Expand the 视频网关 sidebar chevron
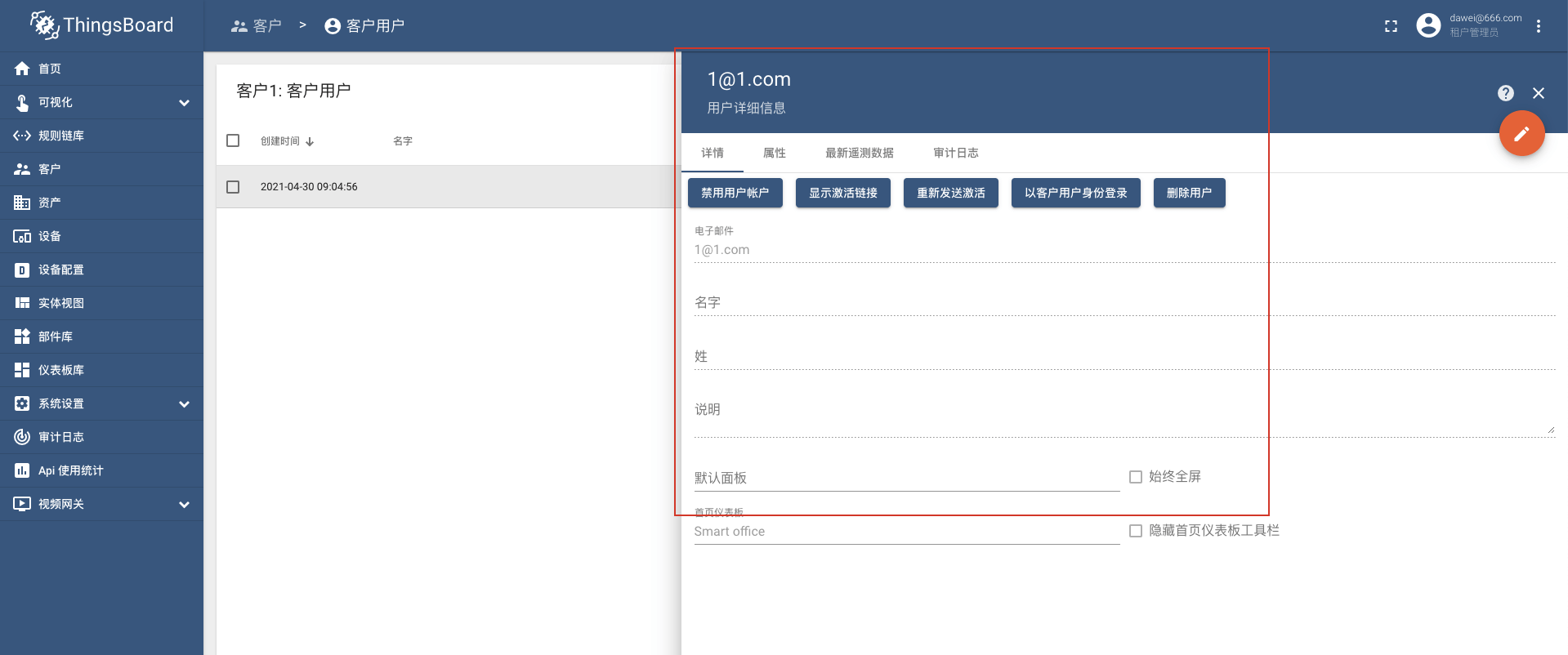The height and width of the screenshot is (655, 1568). coord(185,505)
